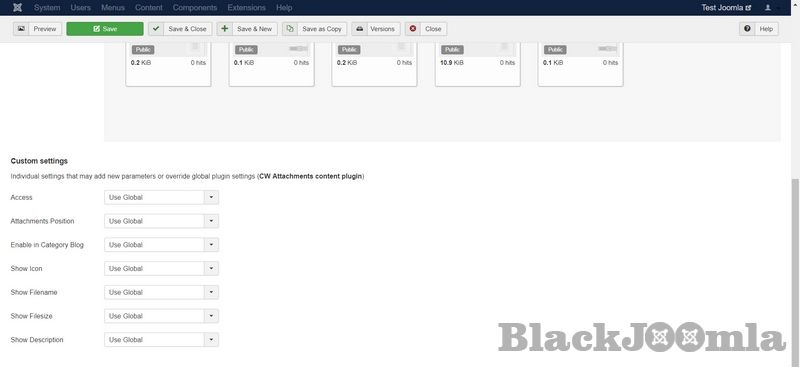The width and height of the screenshot is (800, 367).
Task: Click the Preview image icon
Action: pyautogui.click(x=21, y=29)
